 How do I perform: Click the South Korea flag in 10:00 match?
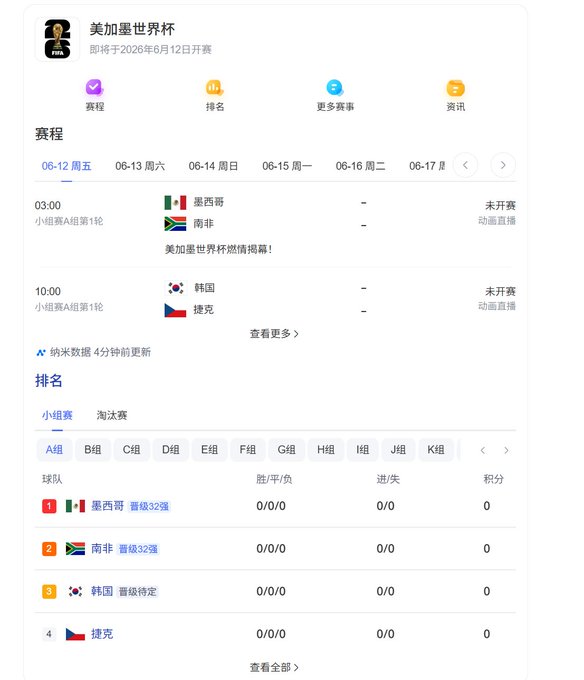(175, 288)
